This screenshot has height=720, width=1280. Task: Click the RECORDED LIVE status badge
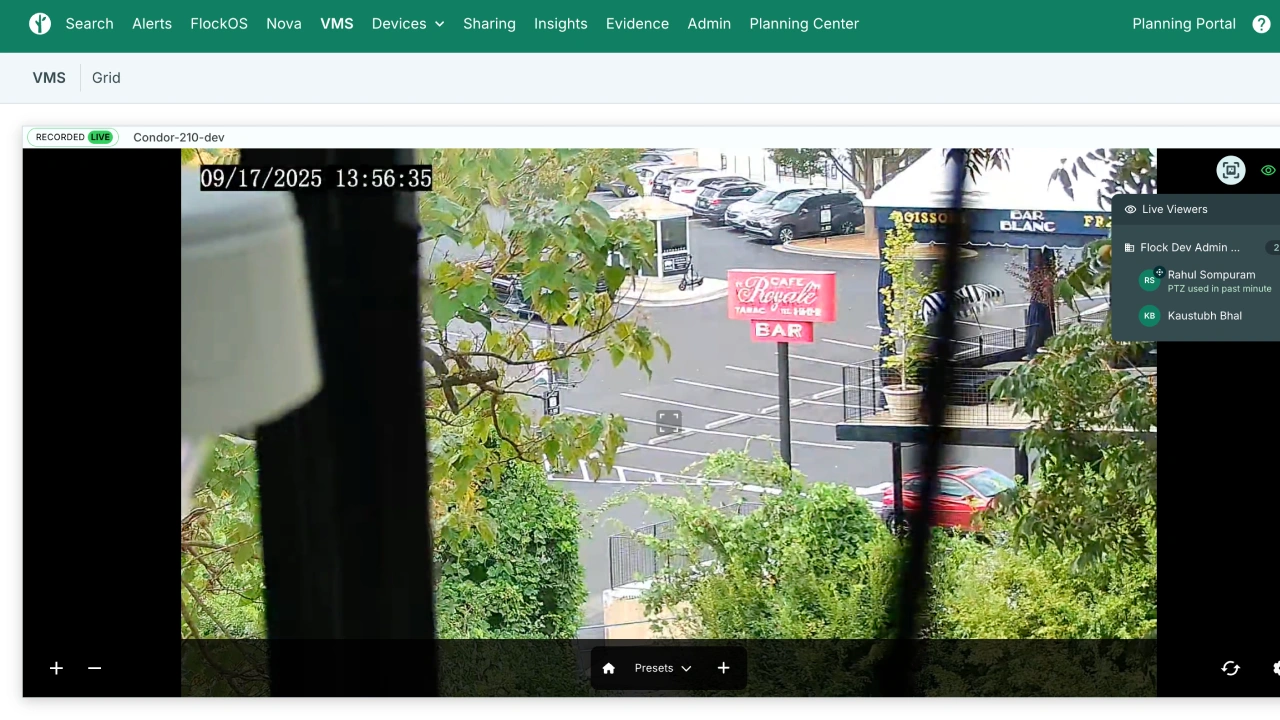73,137
